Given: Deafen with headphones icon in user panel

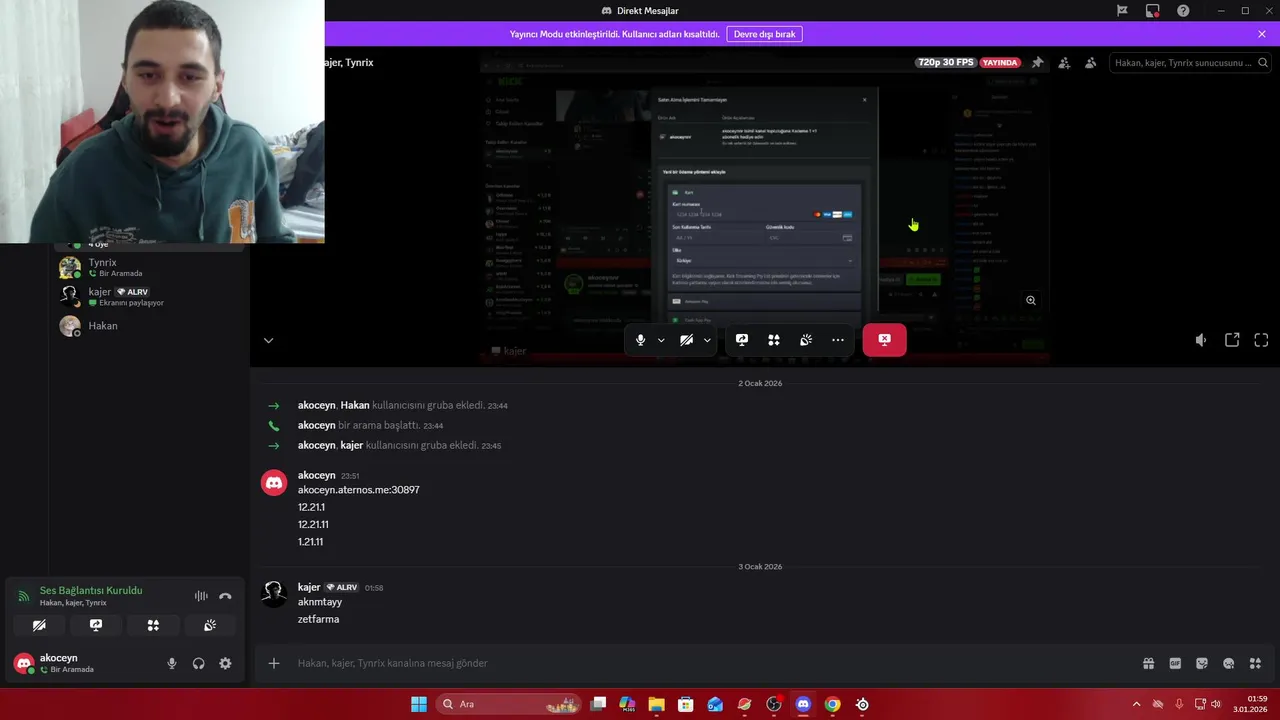Looking at the screenshot, I should pyautogui.click(x=198, y=663).
